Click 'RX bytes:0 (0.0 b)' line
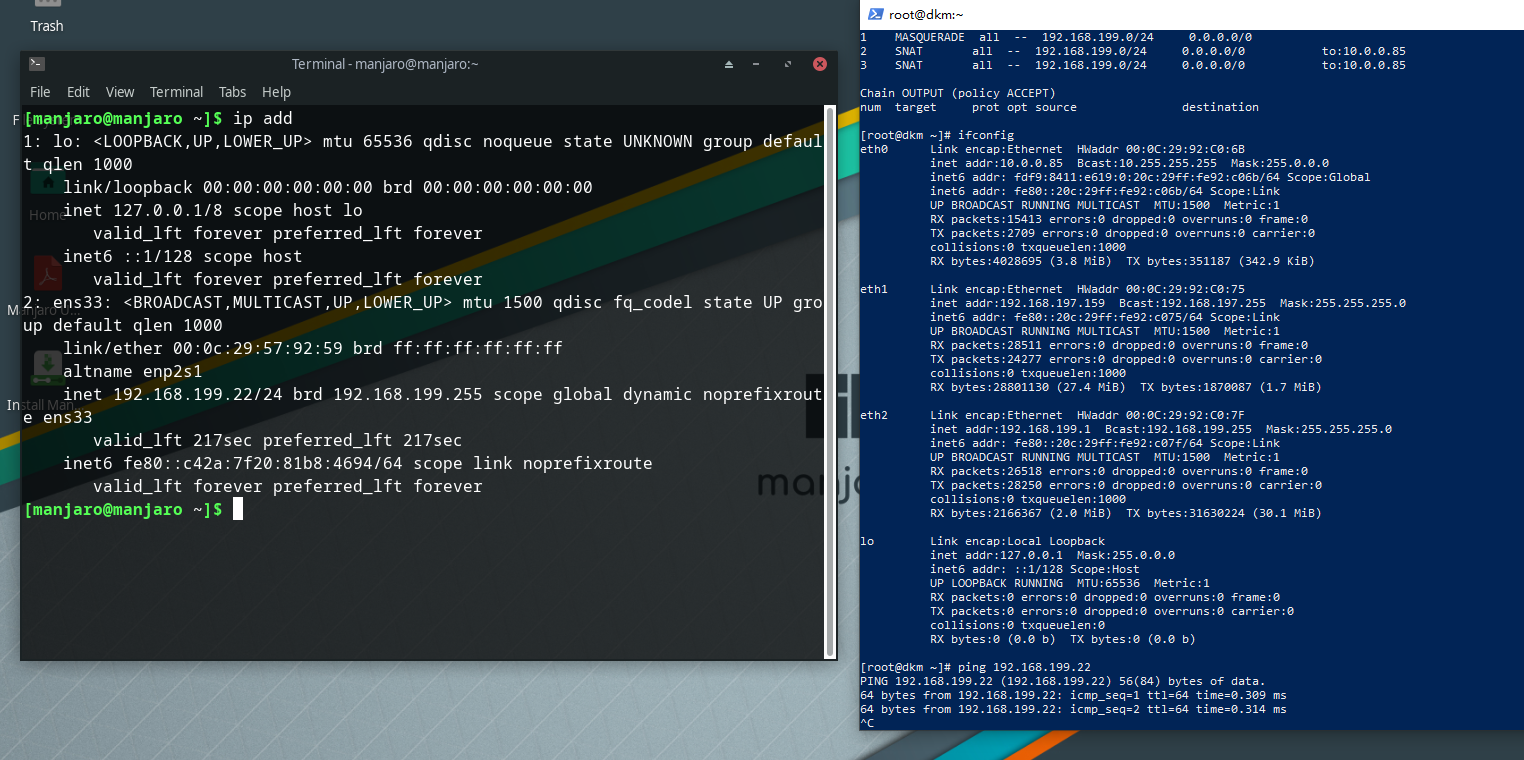The width and height of the screenshot is (1524, 760). (1063, 639)
